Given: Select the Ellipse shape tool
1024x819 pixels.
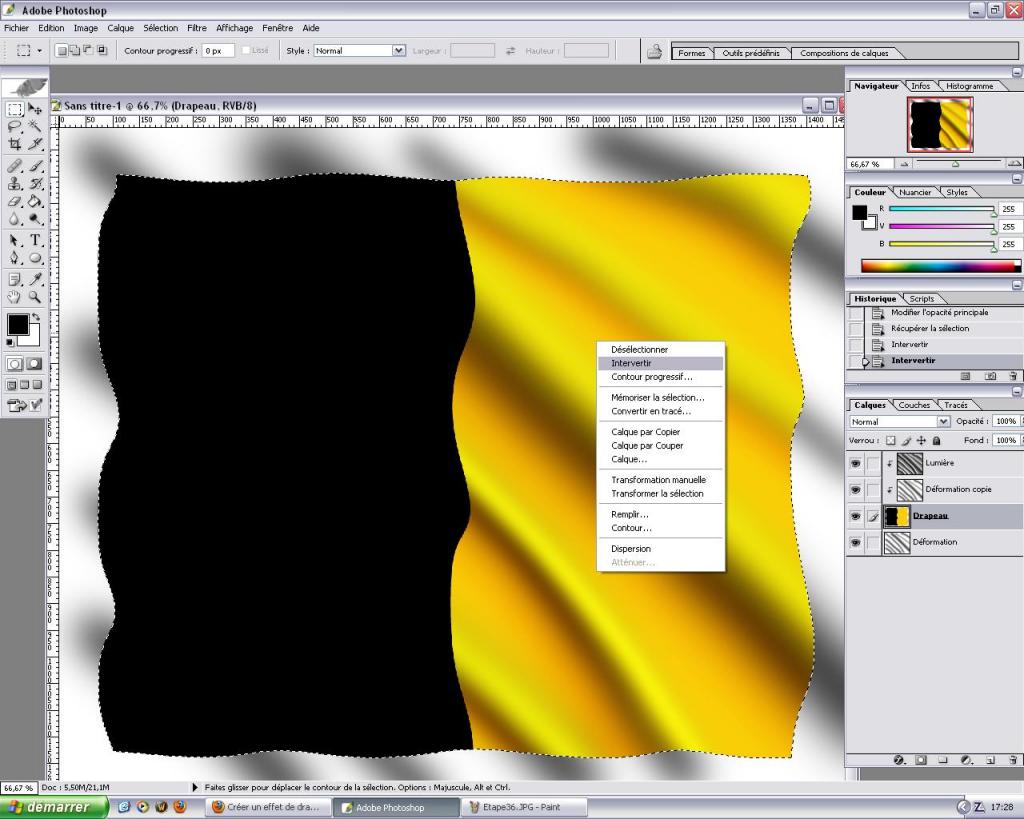Looking at the screenshot, I should click(35, 258).
